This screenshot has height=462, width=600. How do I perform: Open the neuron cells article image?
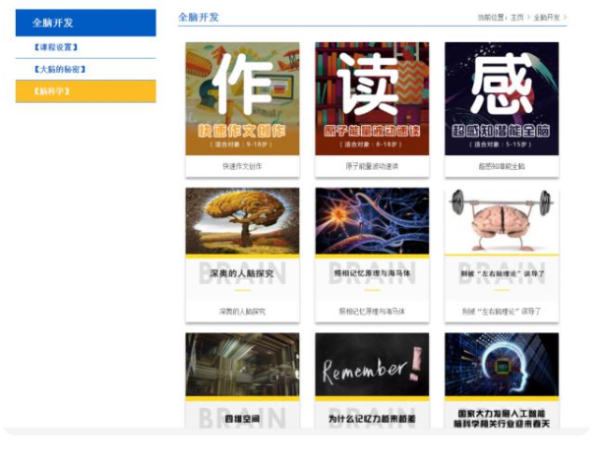point(372,221)
